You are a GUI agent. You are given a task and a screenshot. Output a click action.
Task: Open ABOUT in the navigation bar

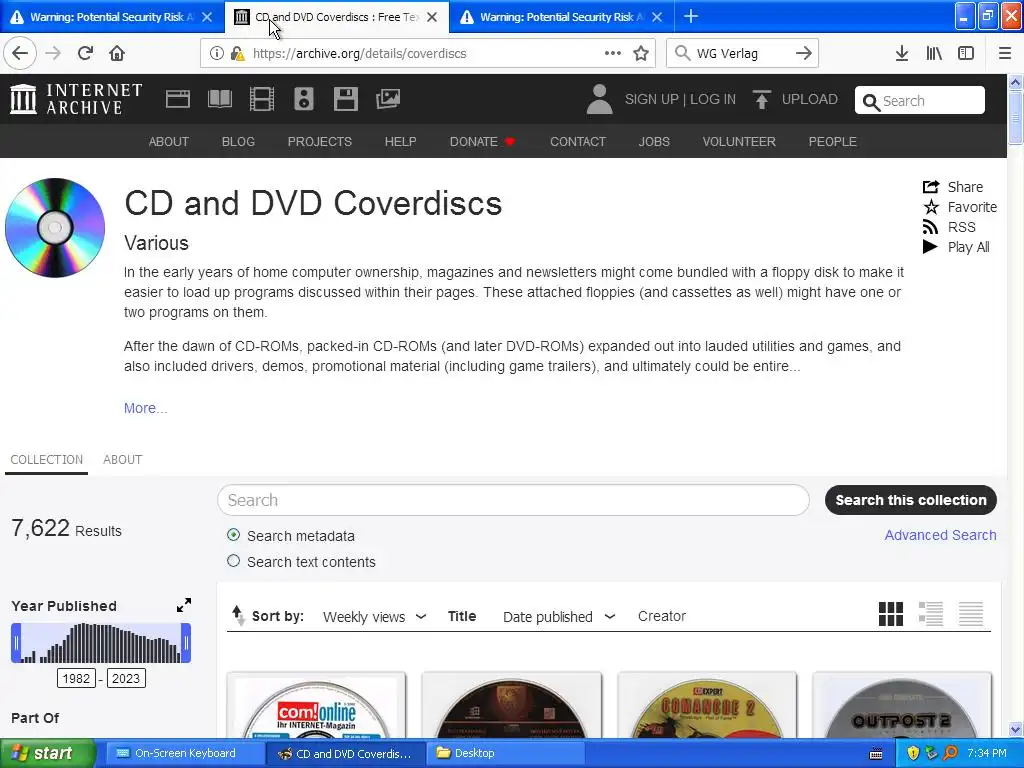(x=168, y=142)
